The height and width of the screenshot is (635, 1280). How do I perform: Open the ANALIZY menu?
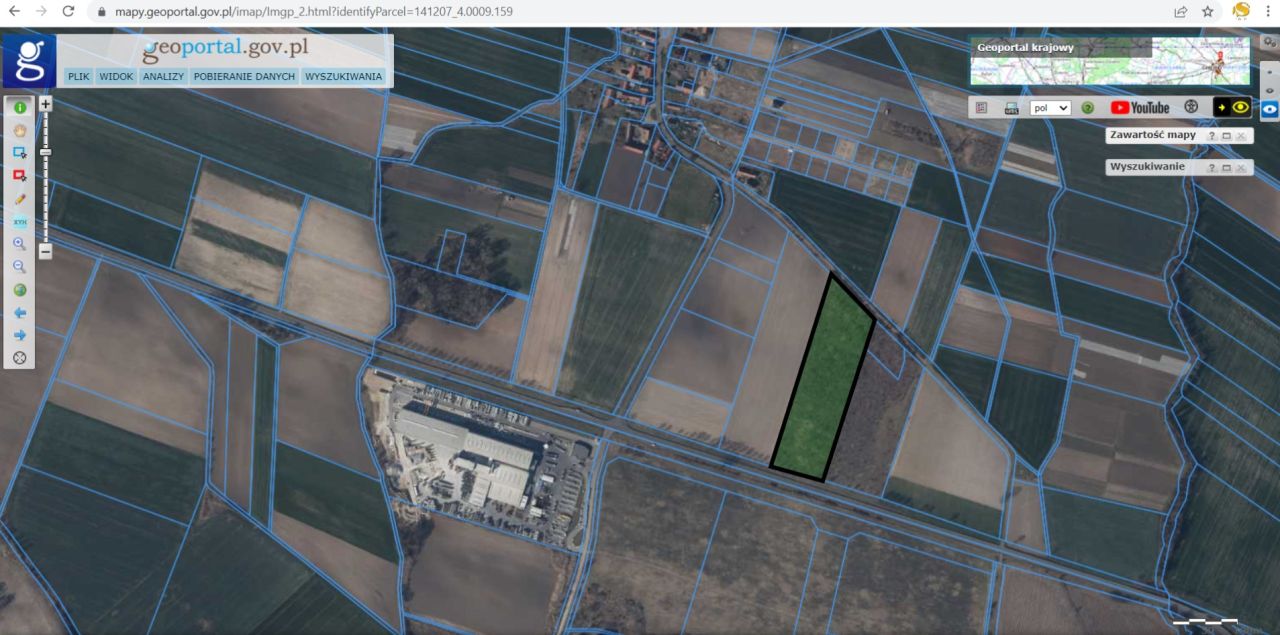pos(163,76)
